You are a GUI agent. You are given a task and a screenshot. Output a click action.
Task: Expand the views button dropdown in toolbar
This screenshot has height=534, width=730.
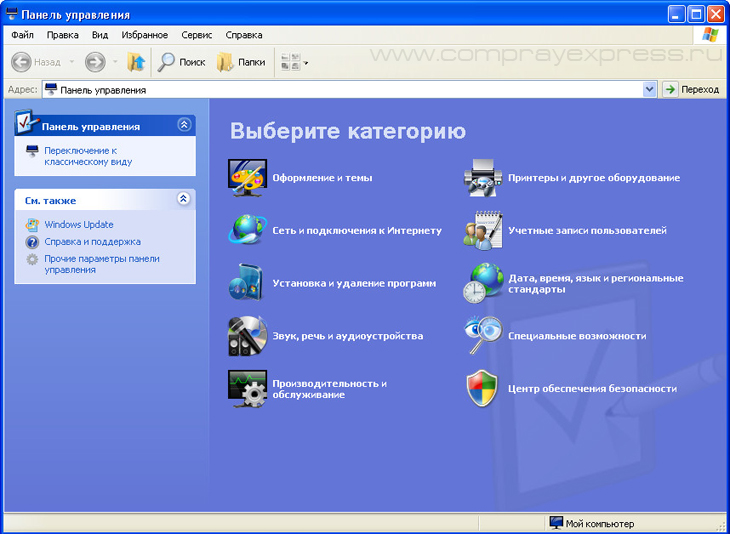pos(306,62)
